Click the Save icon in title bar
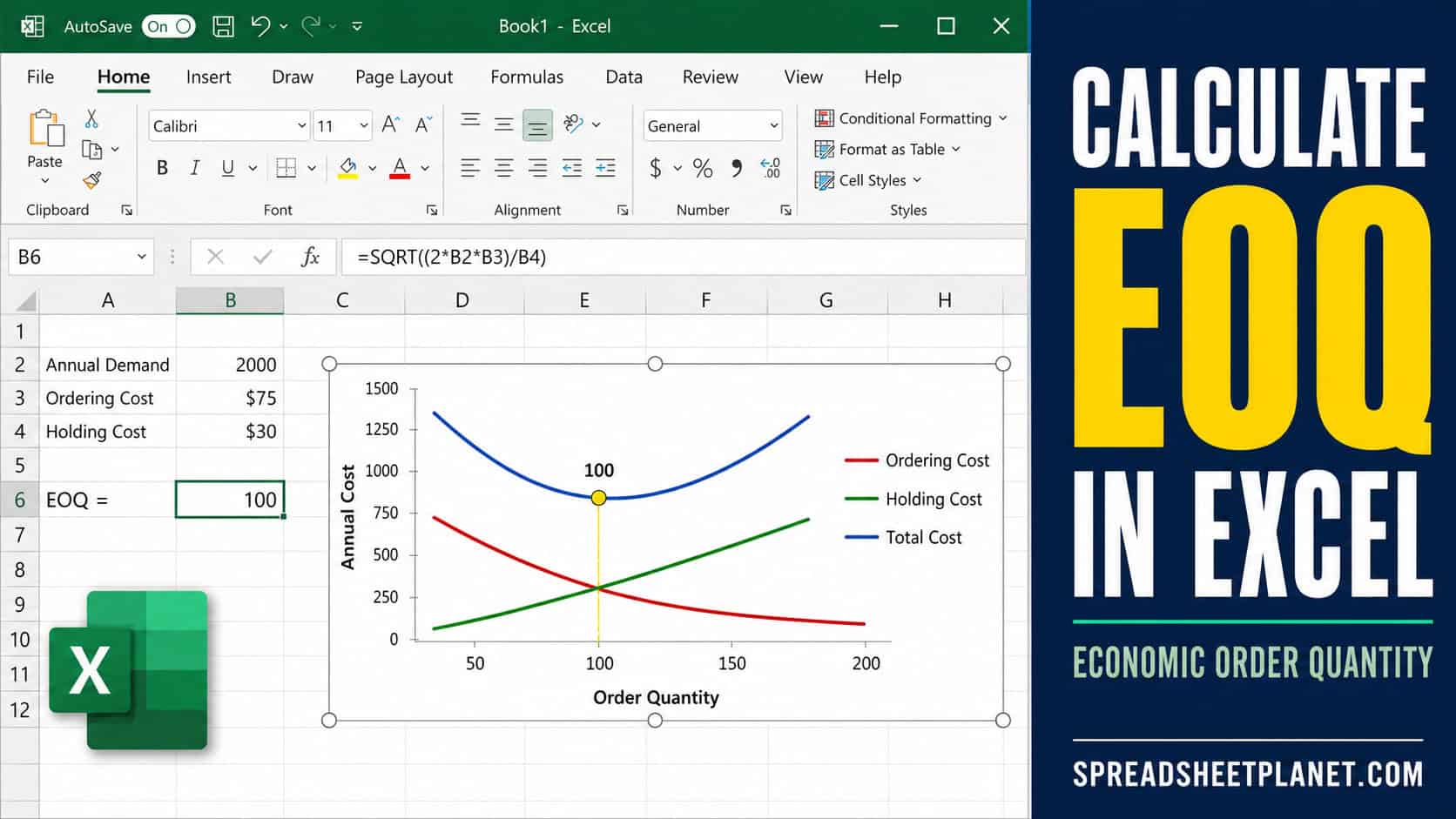The image size is (1456, 819). 224,26
